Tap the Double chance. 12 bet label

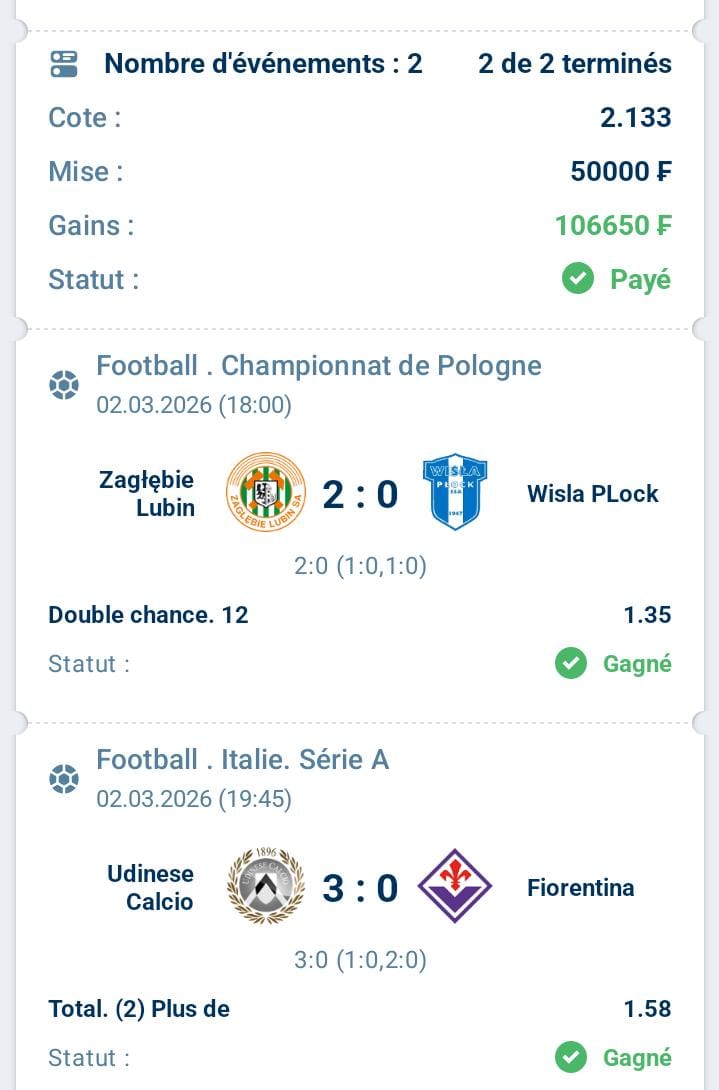(x=148, y=614)
